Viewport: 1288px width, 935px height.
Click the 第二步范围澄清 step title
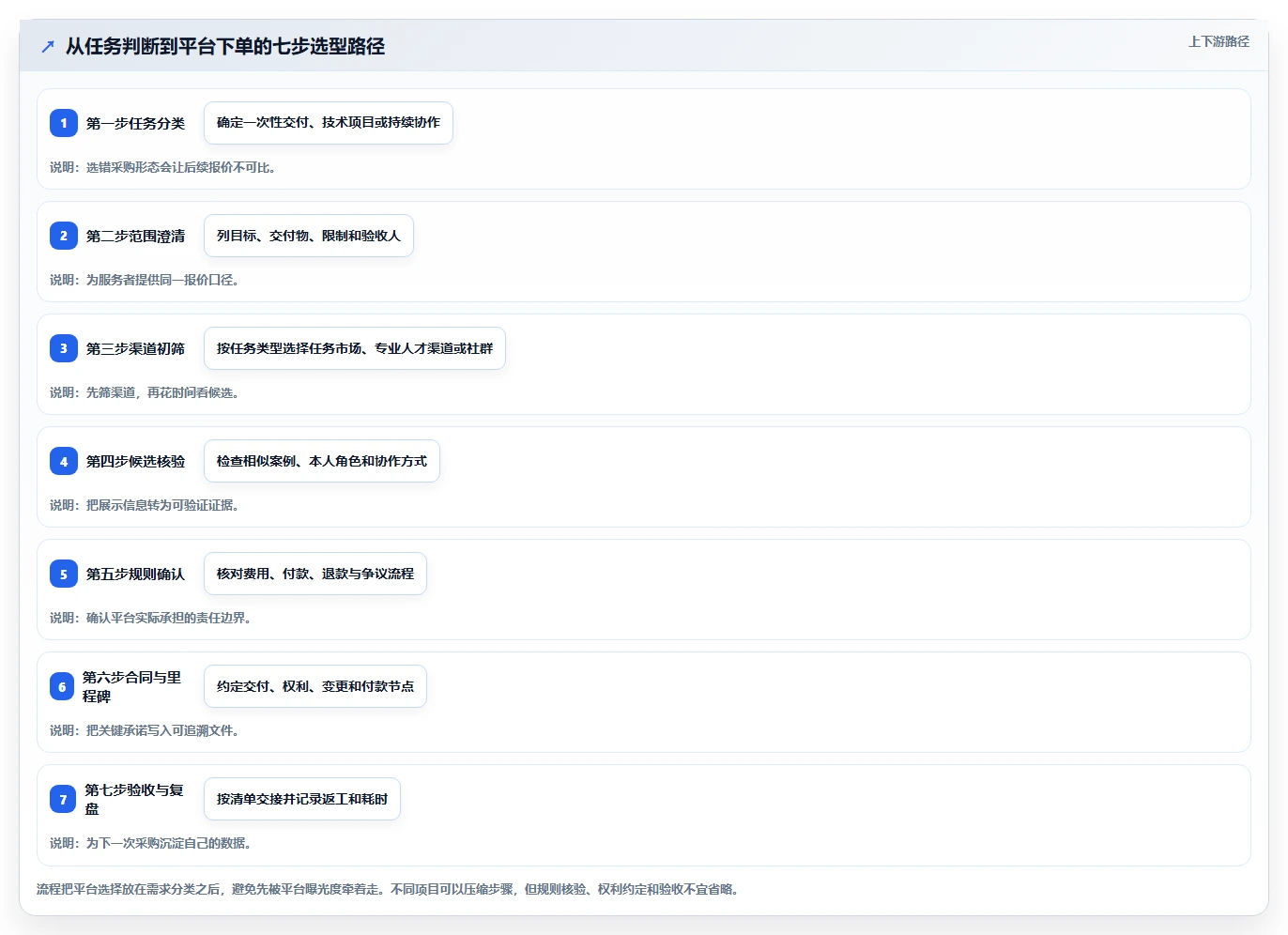point(135,236)
